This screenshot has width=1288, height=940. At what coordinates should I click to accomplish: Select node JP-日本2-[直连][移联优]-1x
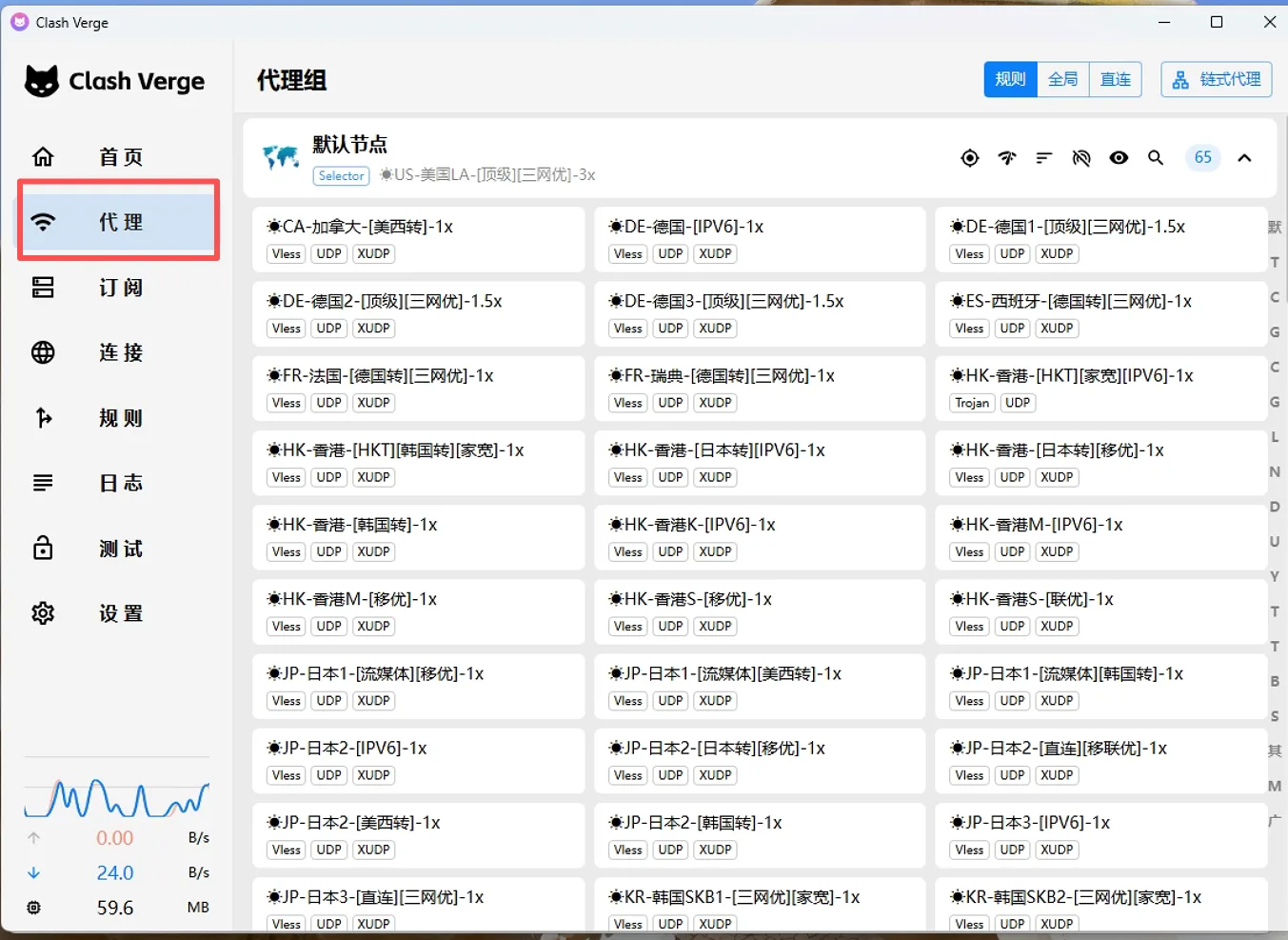[x=1101, y=761]
